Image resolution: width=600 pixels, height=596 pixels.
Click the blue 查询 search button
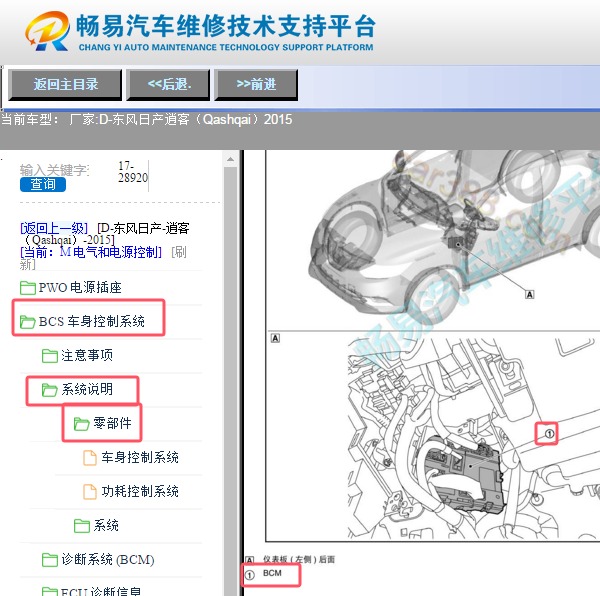point(43,184)
